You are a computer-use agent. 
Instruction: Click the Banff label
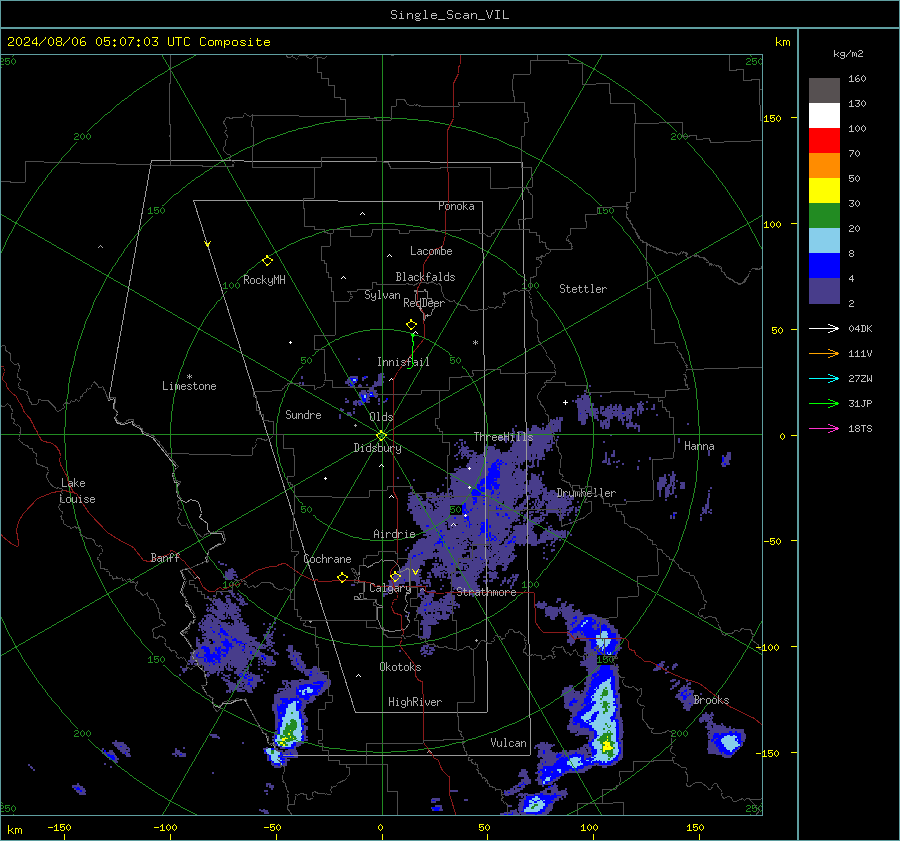click(165, 558)
